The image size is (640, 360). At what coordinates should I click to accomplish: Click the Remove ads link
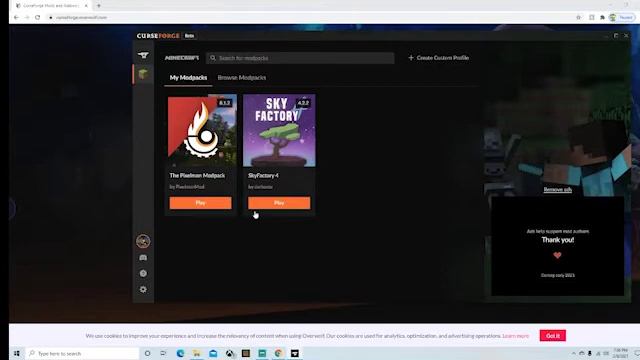[558, 190]
